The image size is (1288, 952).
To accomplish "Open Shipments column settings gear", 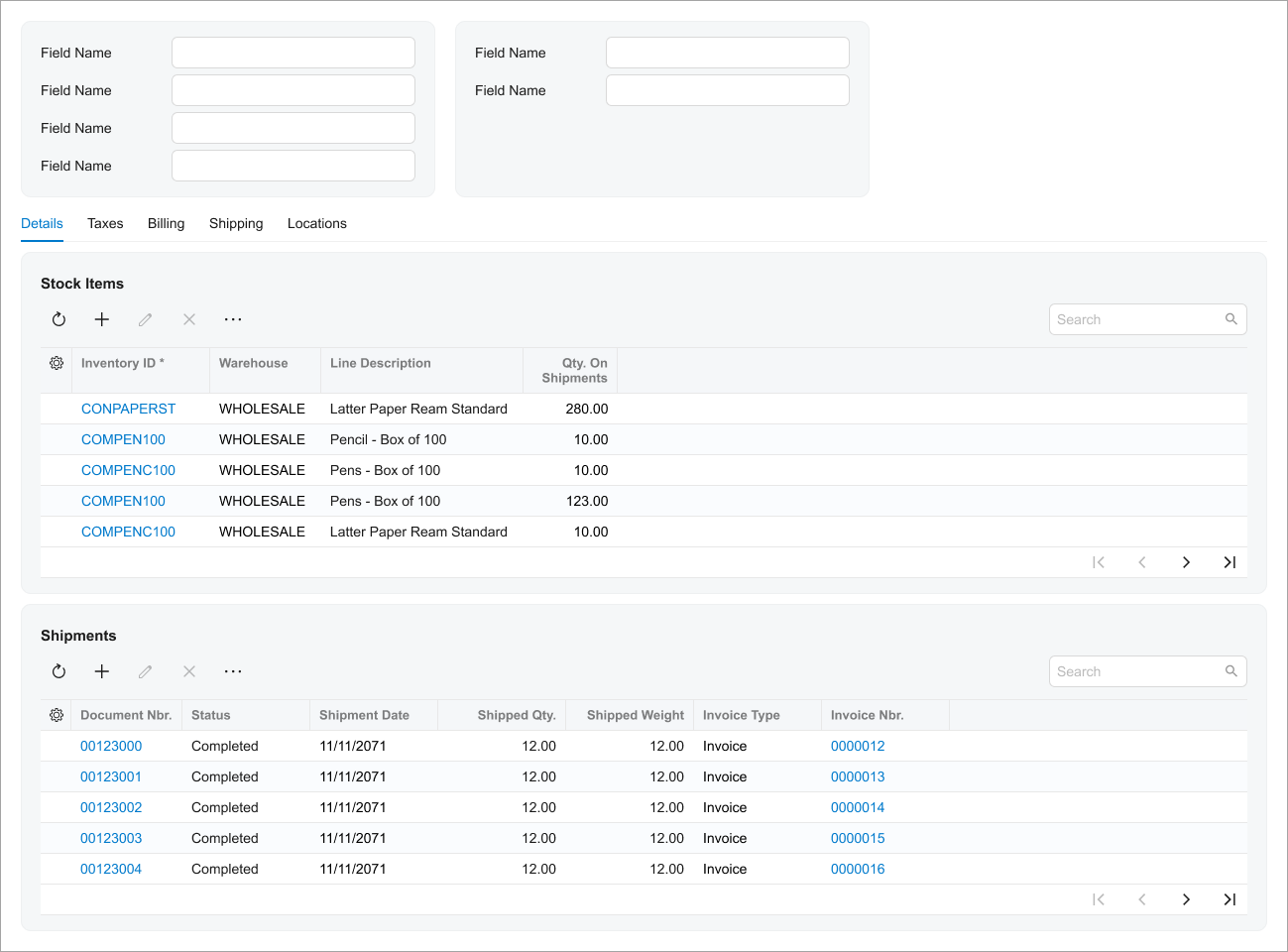I will [x=57, y=715].
